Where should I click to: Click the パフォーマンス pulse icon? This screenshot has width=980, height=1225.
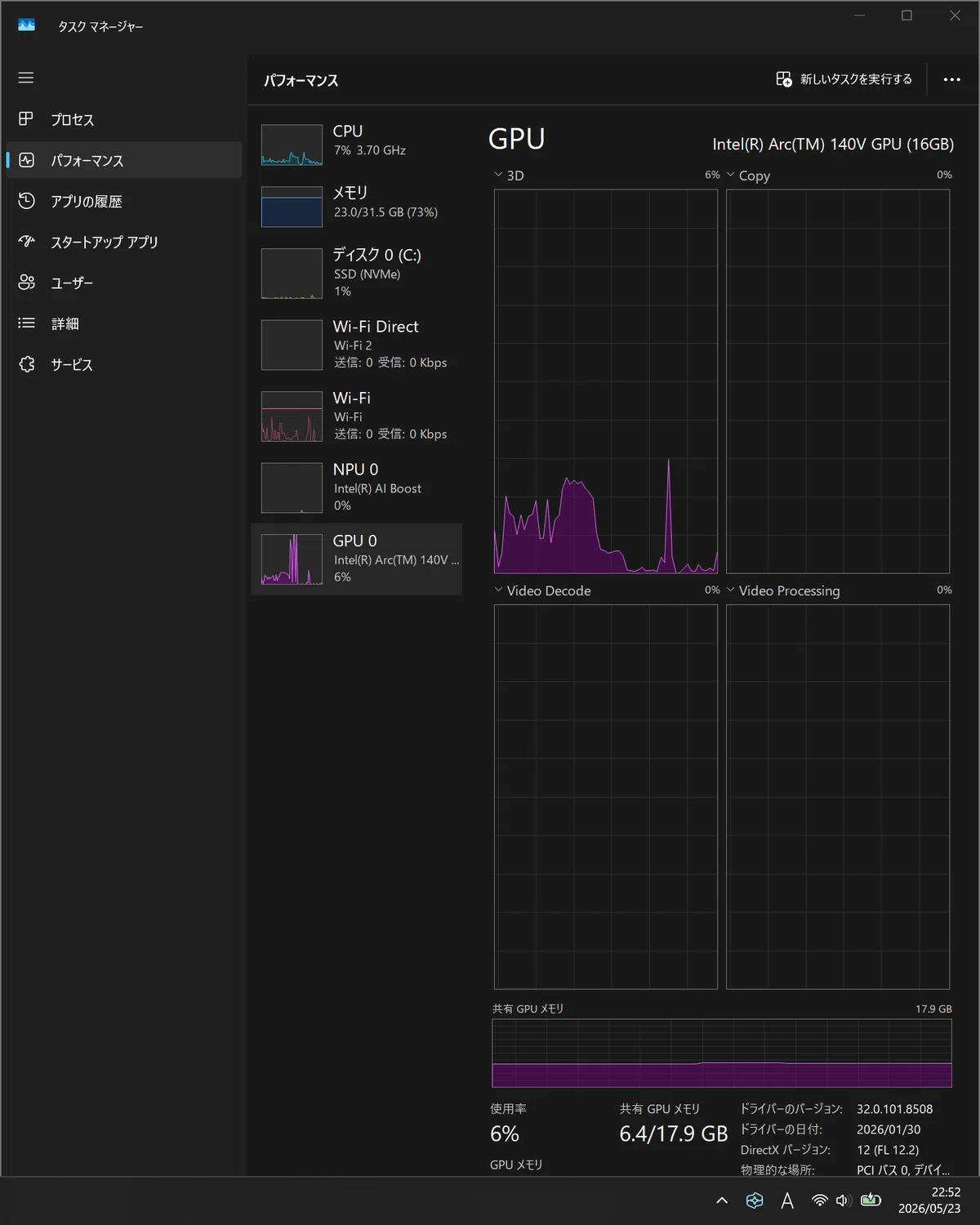click(x=26, y=160)
